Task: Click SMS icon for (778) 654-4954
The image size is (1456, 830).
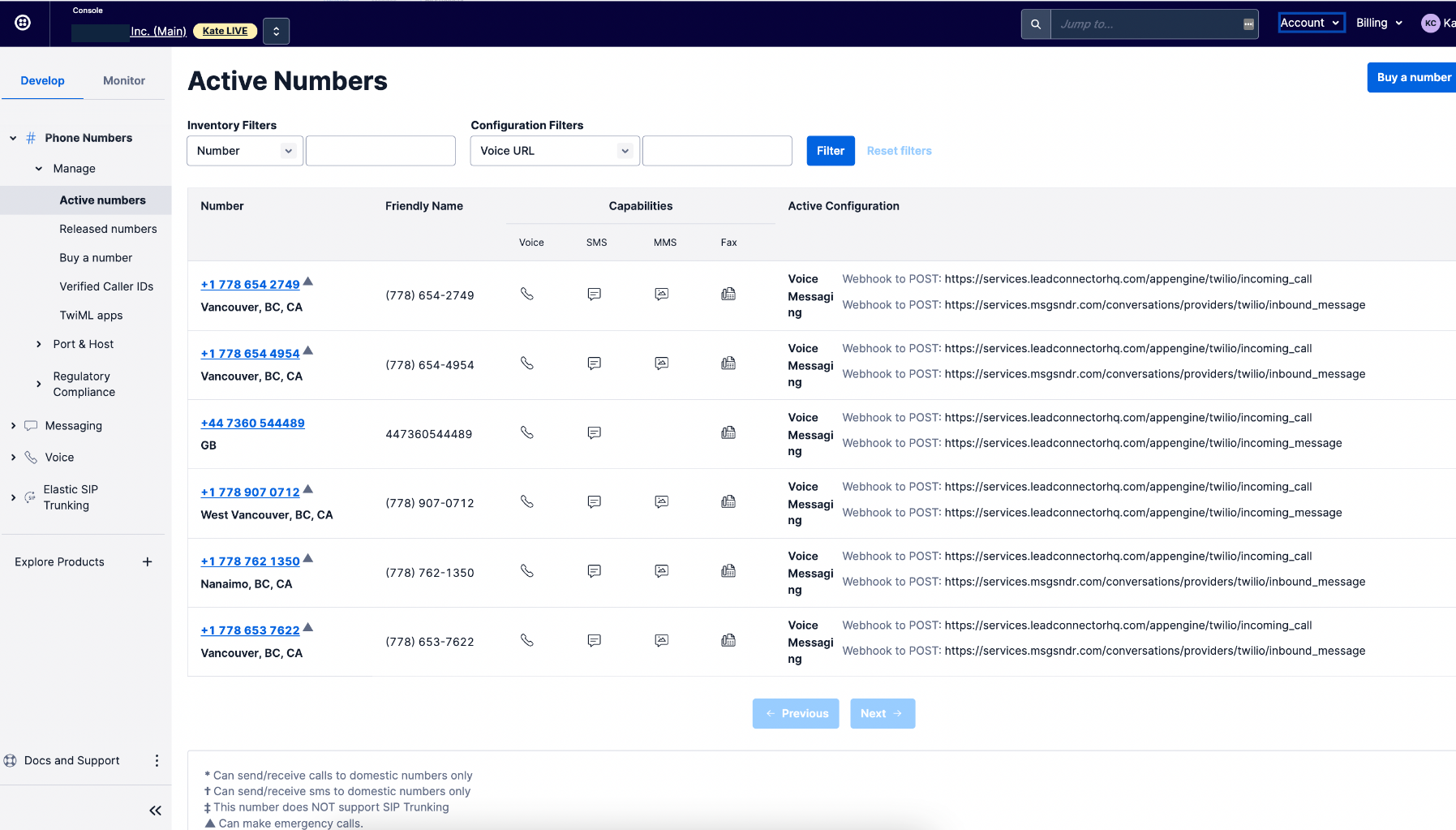Action: pyautogui.click(x=595, y=363)
